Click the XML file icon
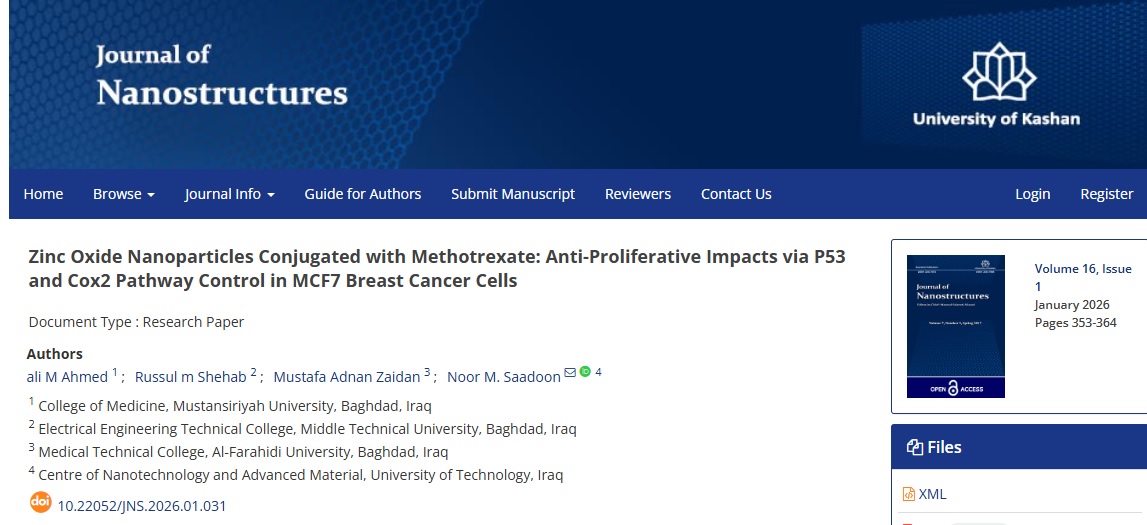 [909, 494]
